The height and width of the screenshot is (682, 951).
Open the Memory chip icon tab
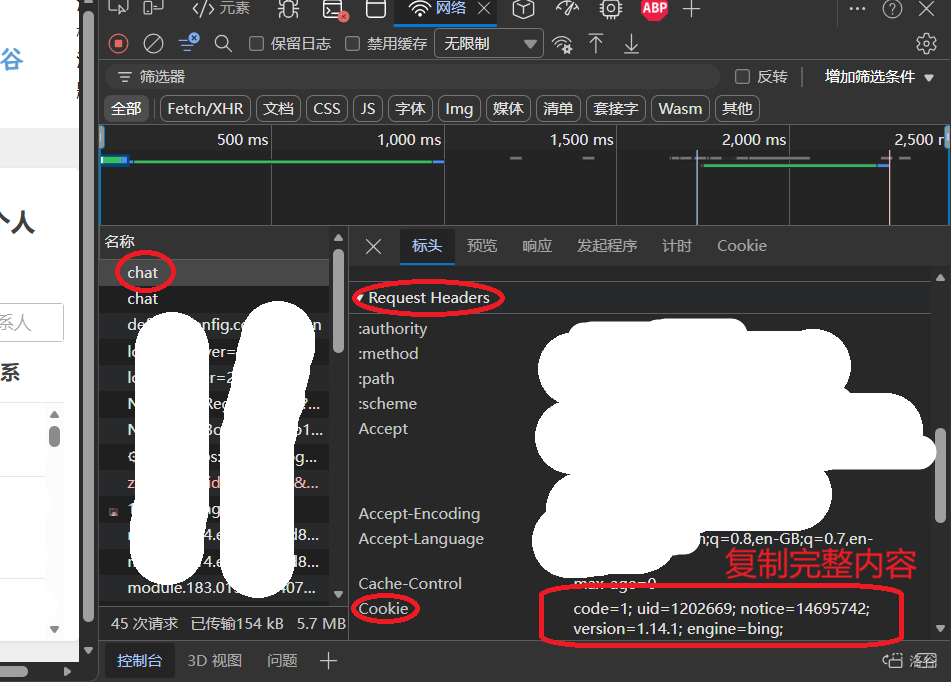[611, 8]
